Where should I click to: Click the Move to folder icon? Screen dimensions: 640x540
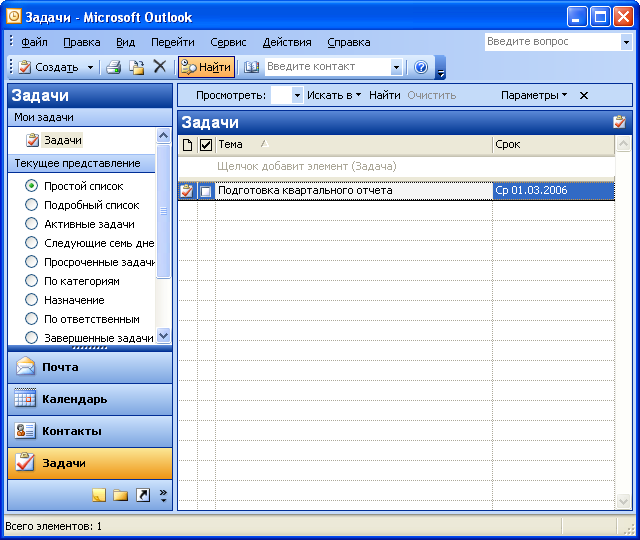[137, 67]
